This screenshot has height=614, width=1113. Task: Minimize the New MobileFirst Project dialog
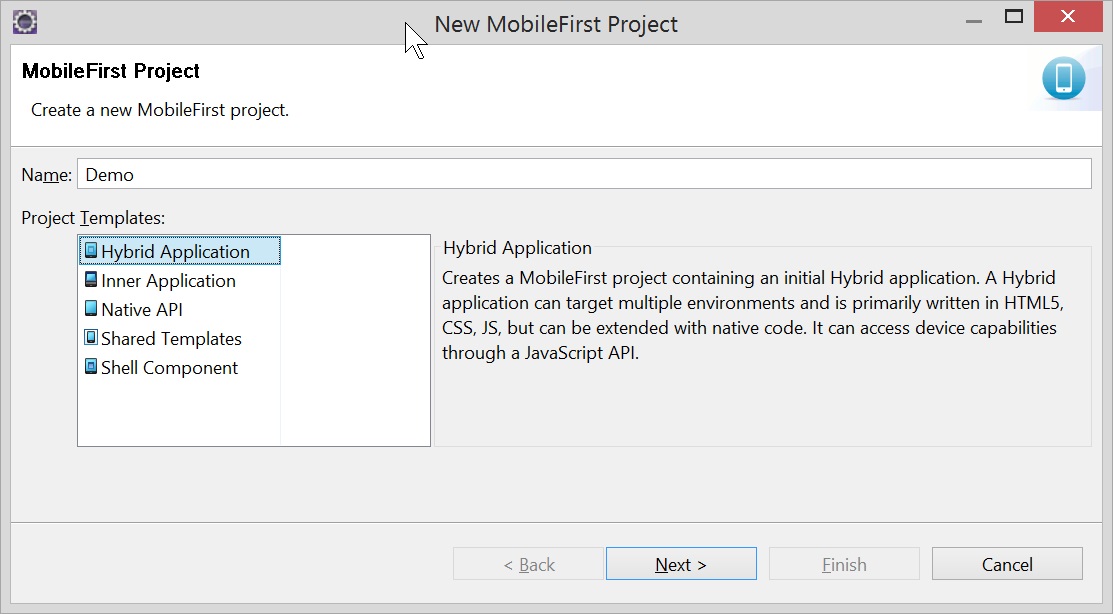[x=971, y=19]
